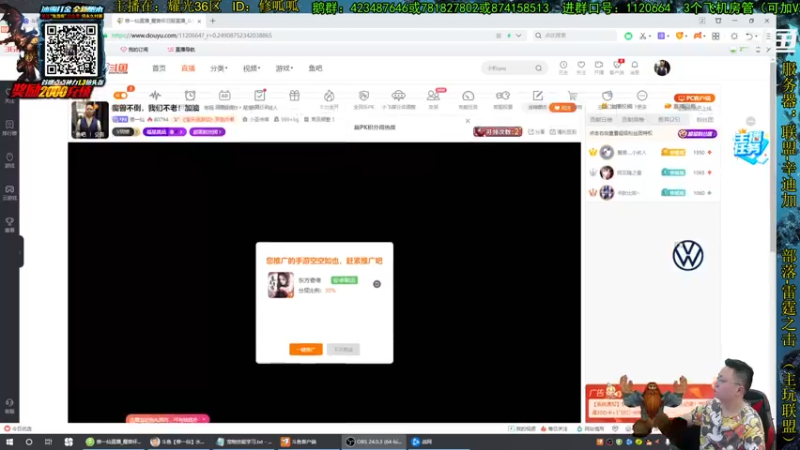Expand the address bar dropdown chevron

(x=518, y=36)
